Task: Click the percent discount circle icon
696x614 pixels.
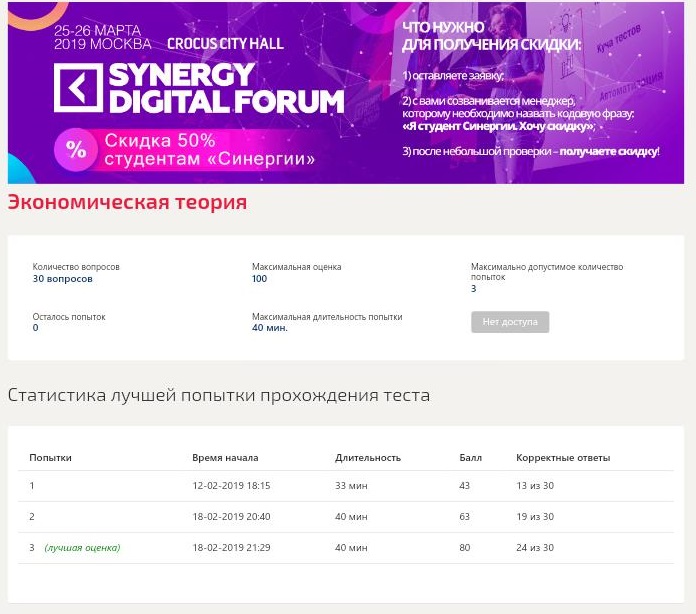Action: (76, 150)
